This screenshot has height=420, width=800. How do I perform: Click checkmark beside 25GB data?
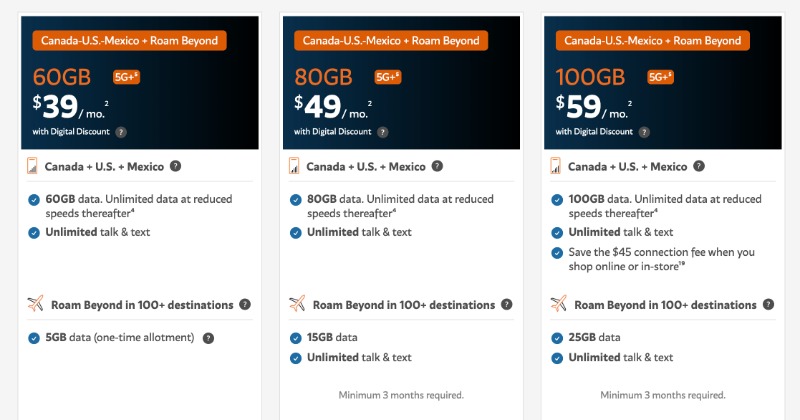(557, 338)
